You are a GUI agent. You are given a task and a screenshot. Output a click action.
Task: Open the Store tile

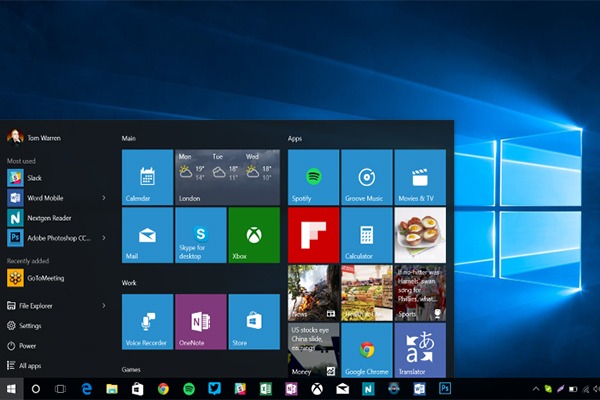tap(254, 322)
